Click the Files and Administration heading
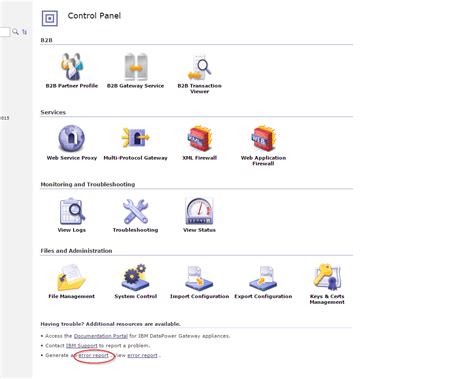474x379 pixels. 76,251
